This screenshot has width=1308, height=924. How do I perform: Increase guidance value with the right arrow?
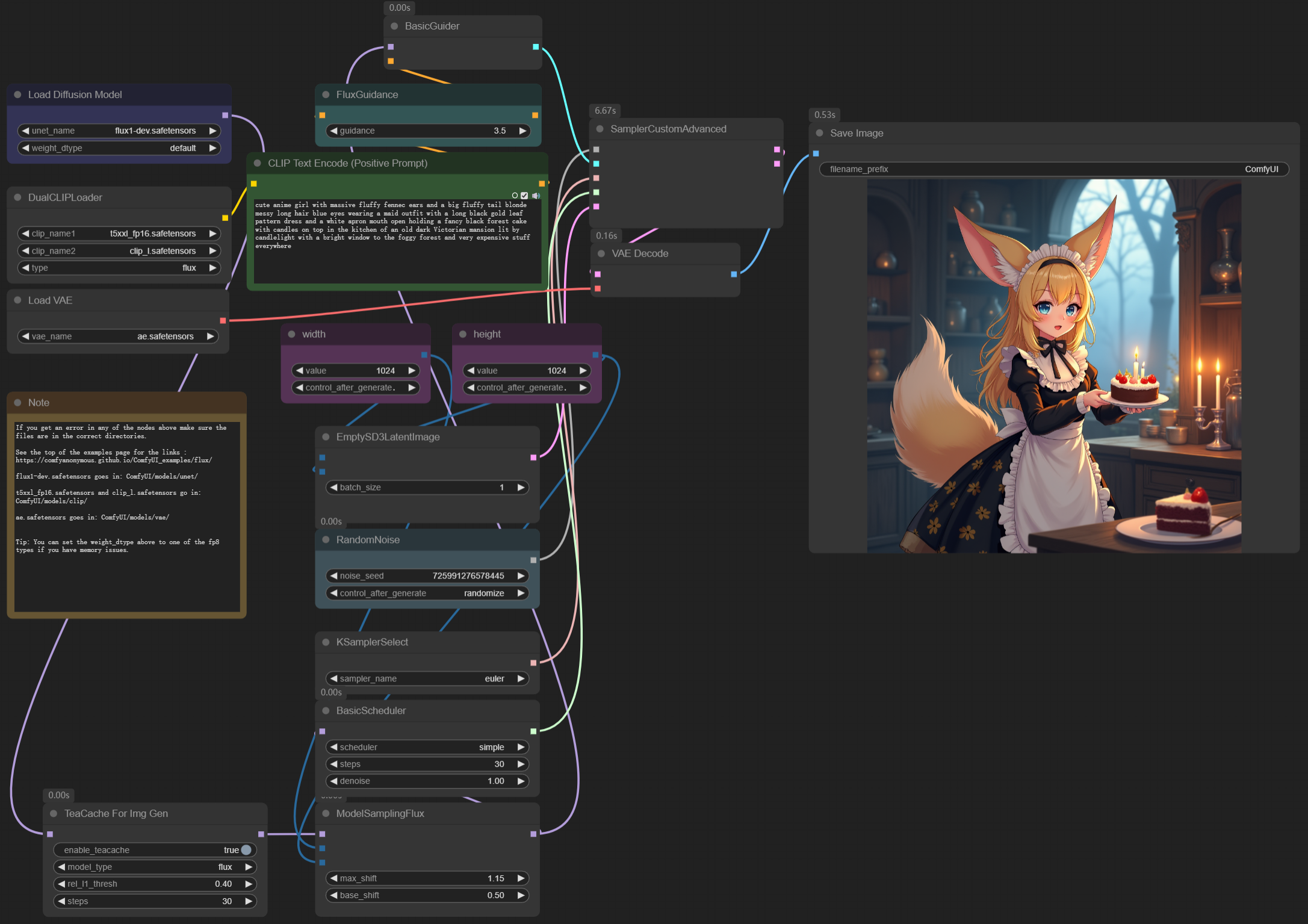(522, 131)
